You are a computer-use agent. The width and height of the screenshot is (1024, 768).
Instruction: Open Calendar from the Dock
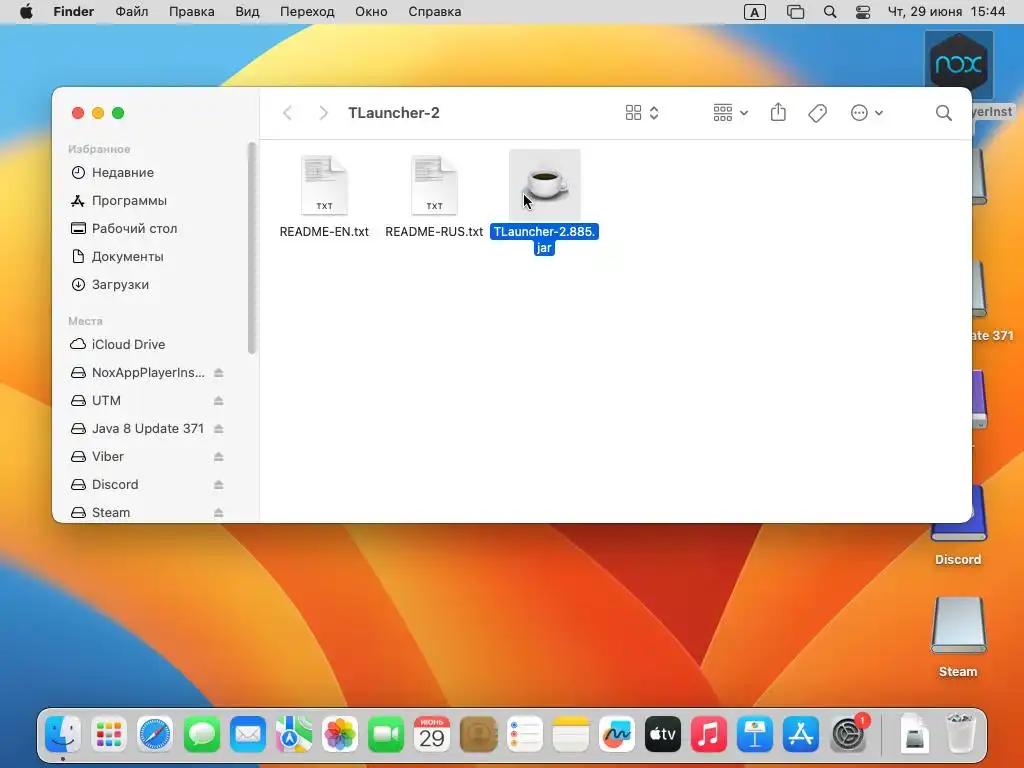pos(432,734)
